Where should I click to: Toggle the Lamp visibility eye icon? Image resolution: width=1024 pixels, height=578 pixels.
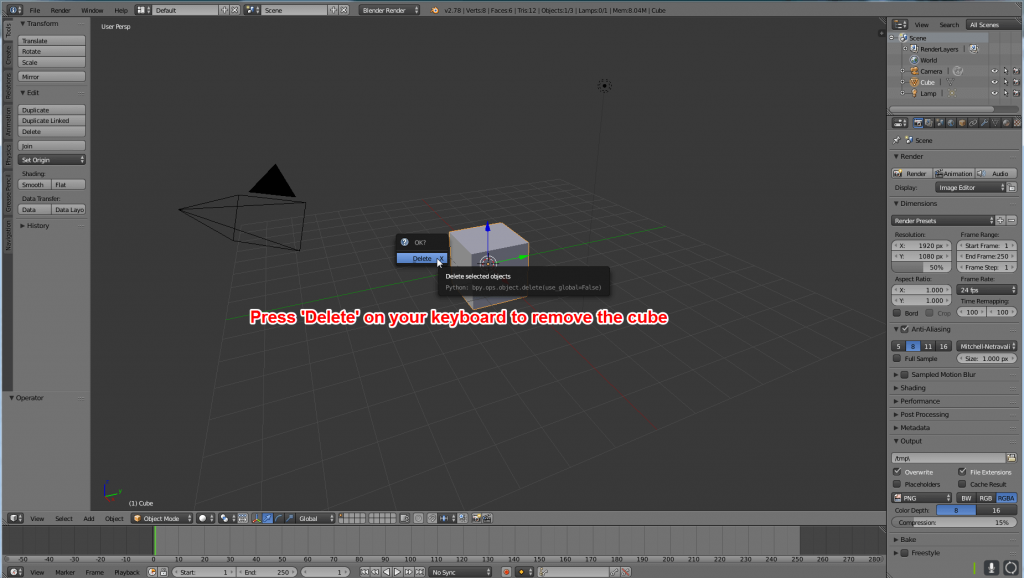click(x=994, y=93)
